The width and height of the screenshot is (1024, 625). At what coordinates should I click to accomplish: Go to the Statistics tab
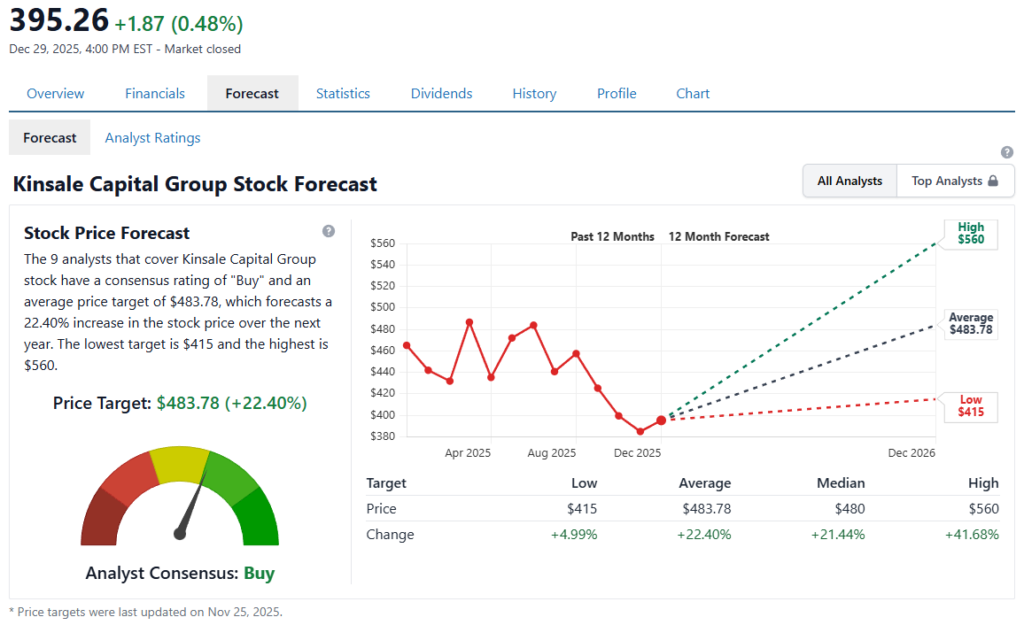click(343, 93)
